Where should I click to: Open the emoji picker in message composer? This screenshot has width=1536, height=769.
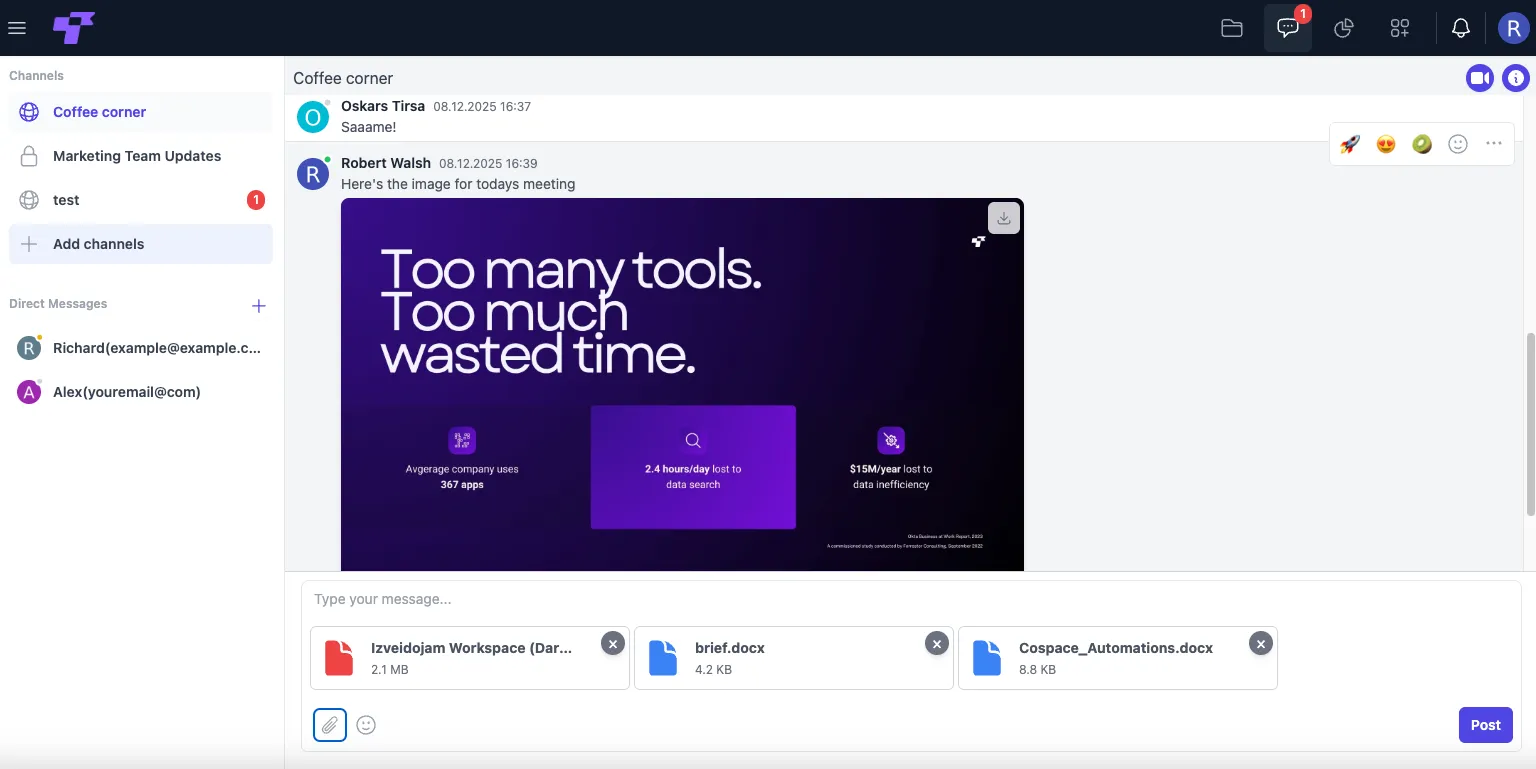[x=366, y=725]
